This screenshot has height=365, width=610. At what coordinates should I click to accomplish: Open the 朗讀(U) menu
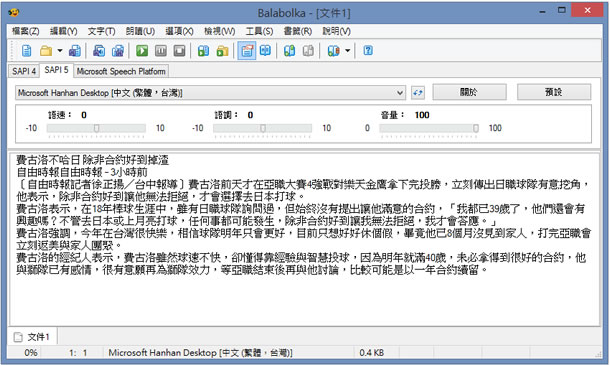tap(140, 31)
